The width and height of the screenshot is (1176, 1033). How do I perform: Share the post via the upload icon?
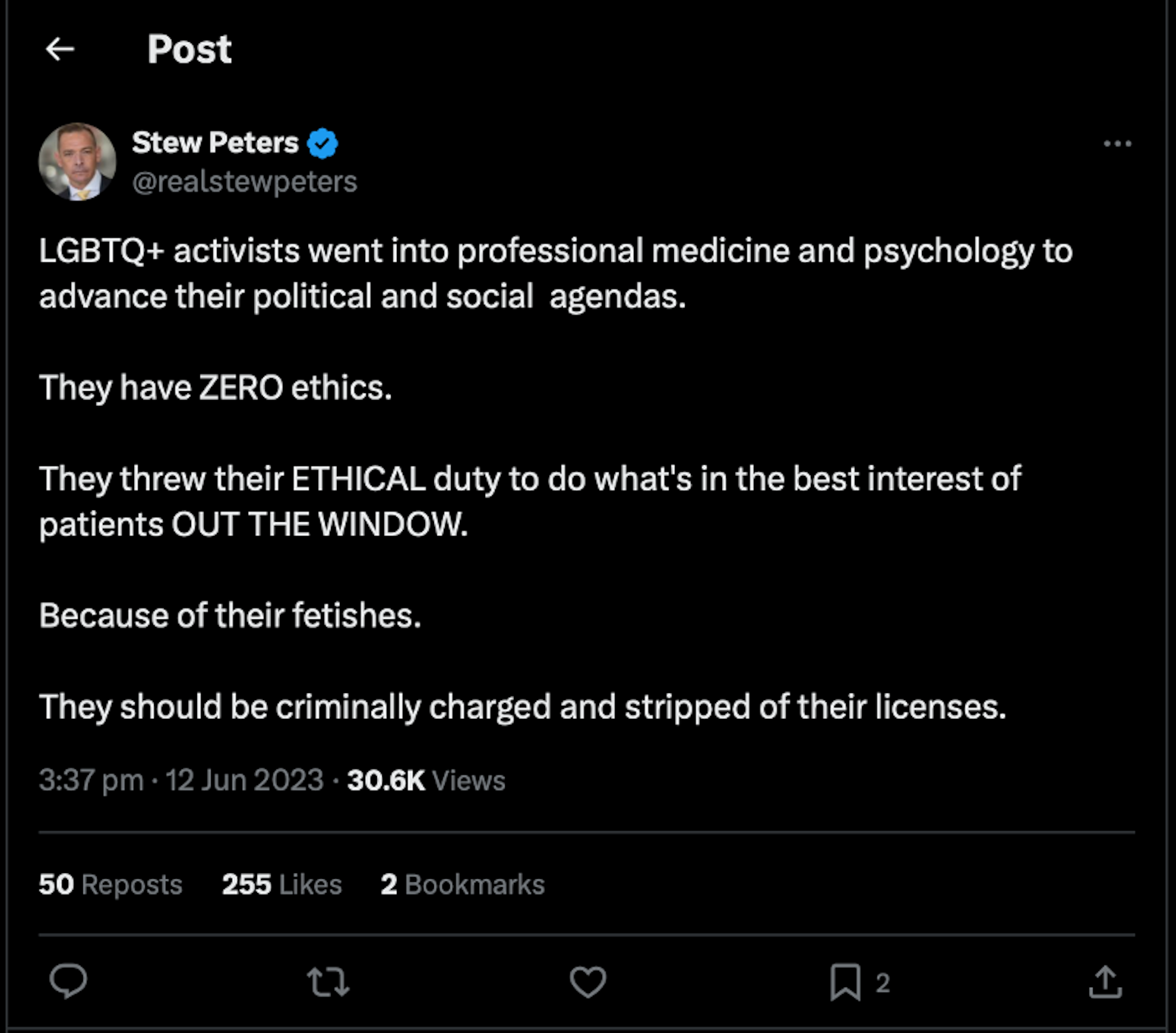(1105, 982)
